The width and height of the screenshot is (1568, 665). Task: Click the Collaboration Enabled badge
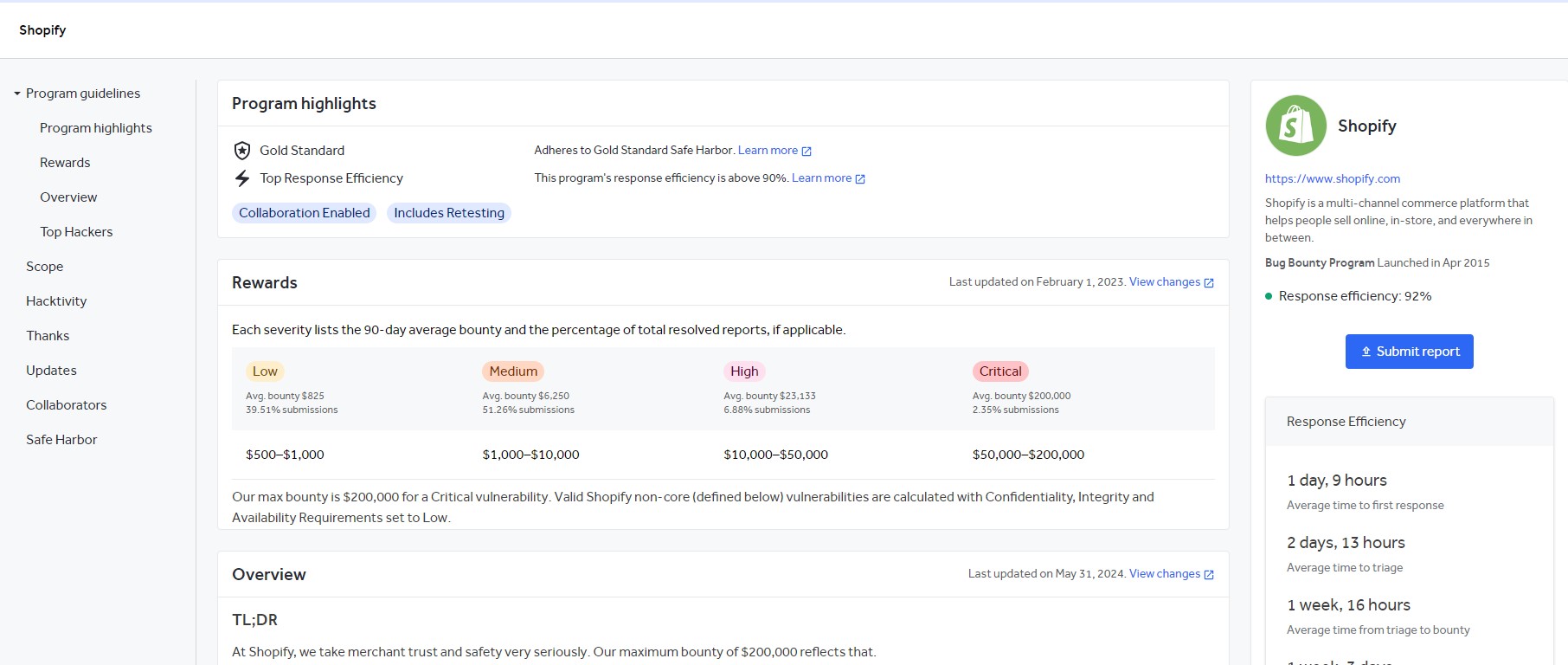[305, 213]
